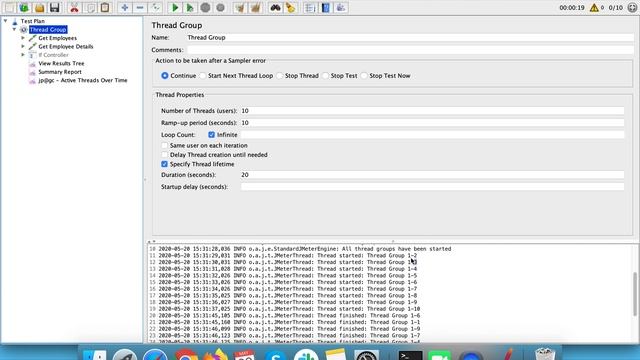The width and height of the screenshot is (640, 360).
Task: Uncheck the Infinite loop count checkbox
Action: click(211, 134)
